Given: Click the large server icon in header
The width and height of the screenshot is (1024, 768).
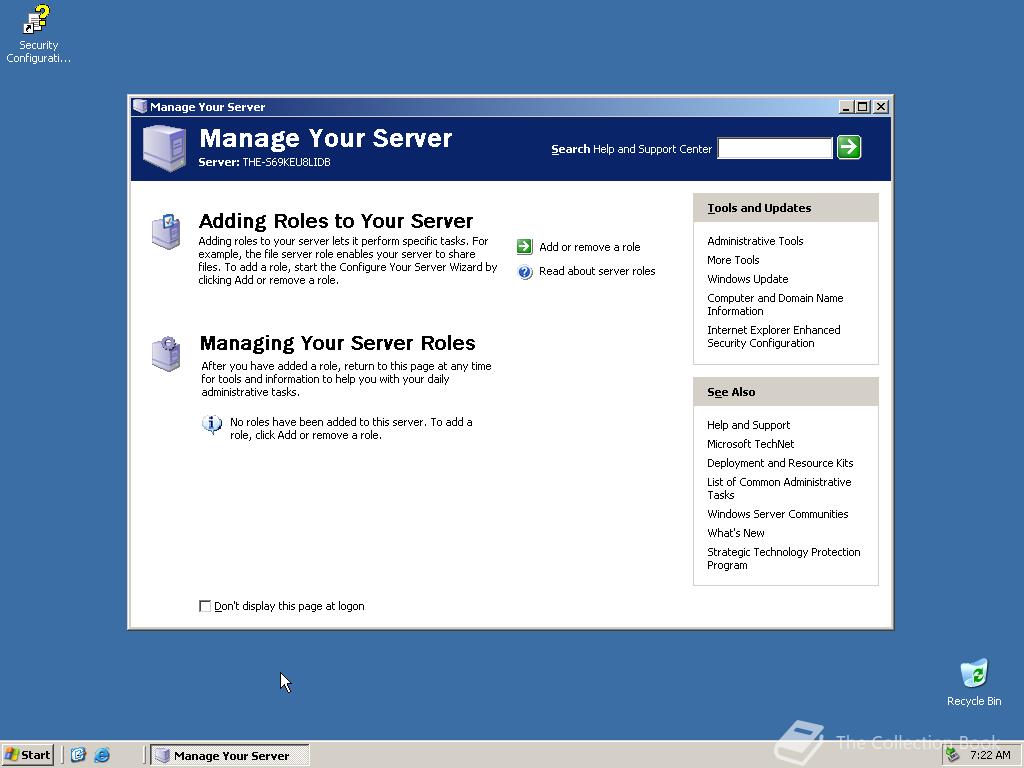Looking at the screenshot, I should pyautogui.click(x=164, y=148).
